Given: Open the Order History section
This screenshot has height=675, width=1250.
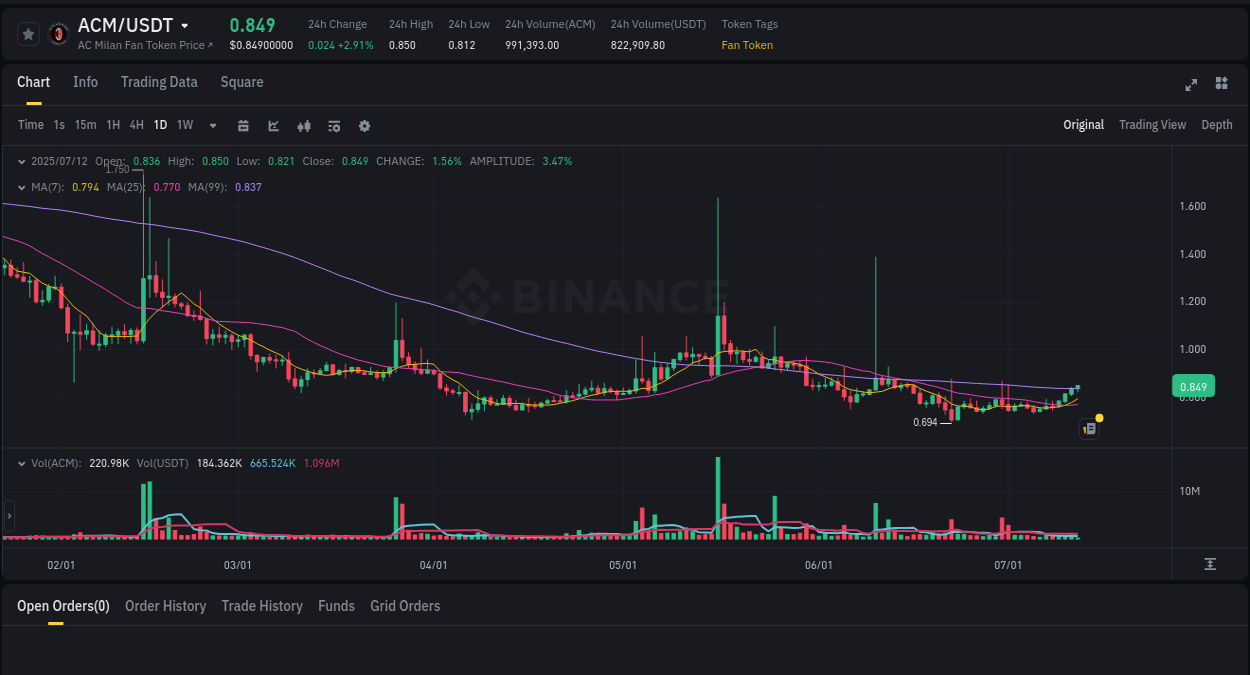Looking at the screenshot, I should point(165,606).
